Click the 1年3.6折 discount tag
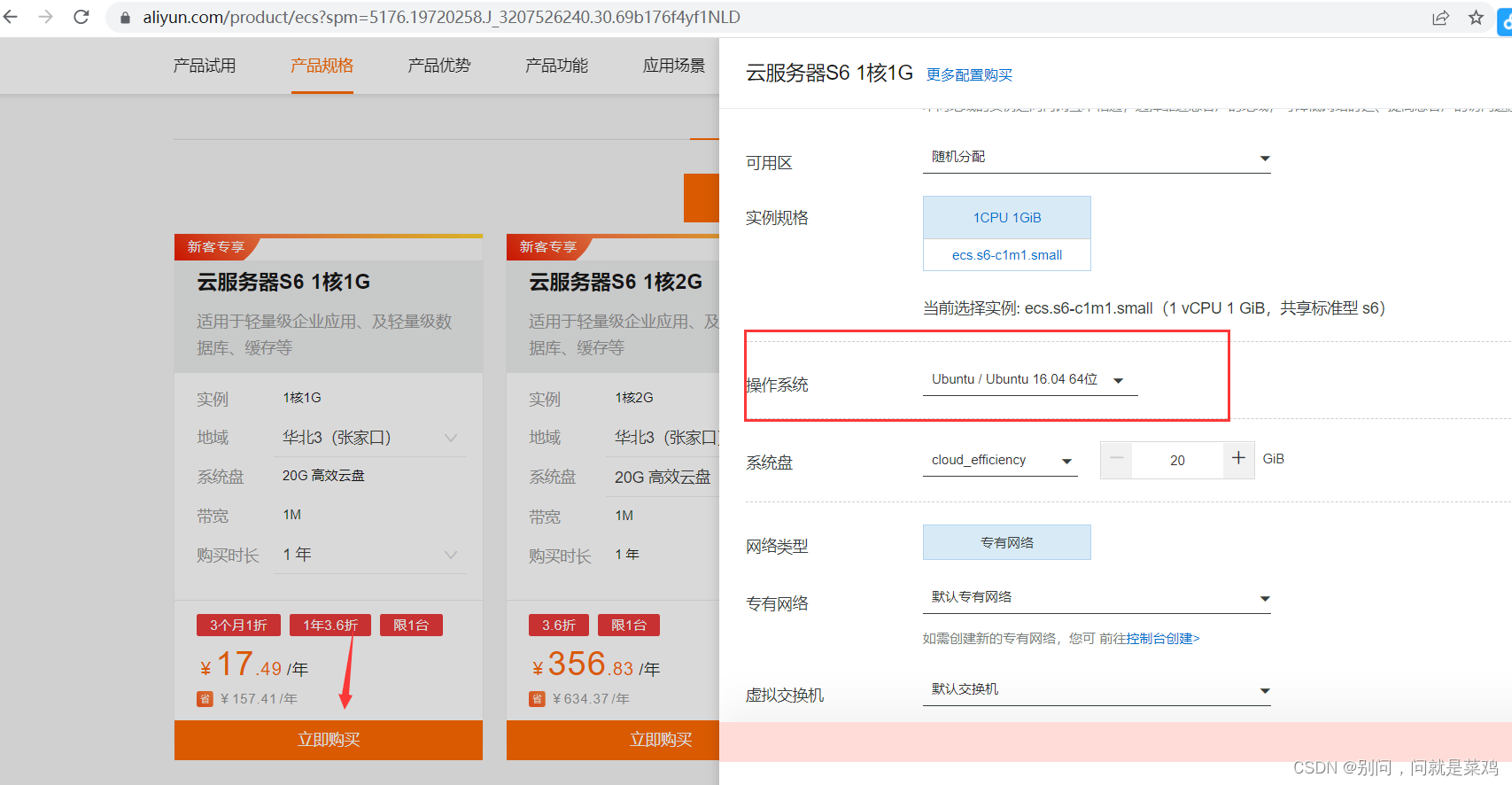1512x785 pixels. [x=330, y=625]
